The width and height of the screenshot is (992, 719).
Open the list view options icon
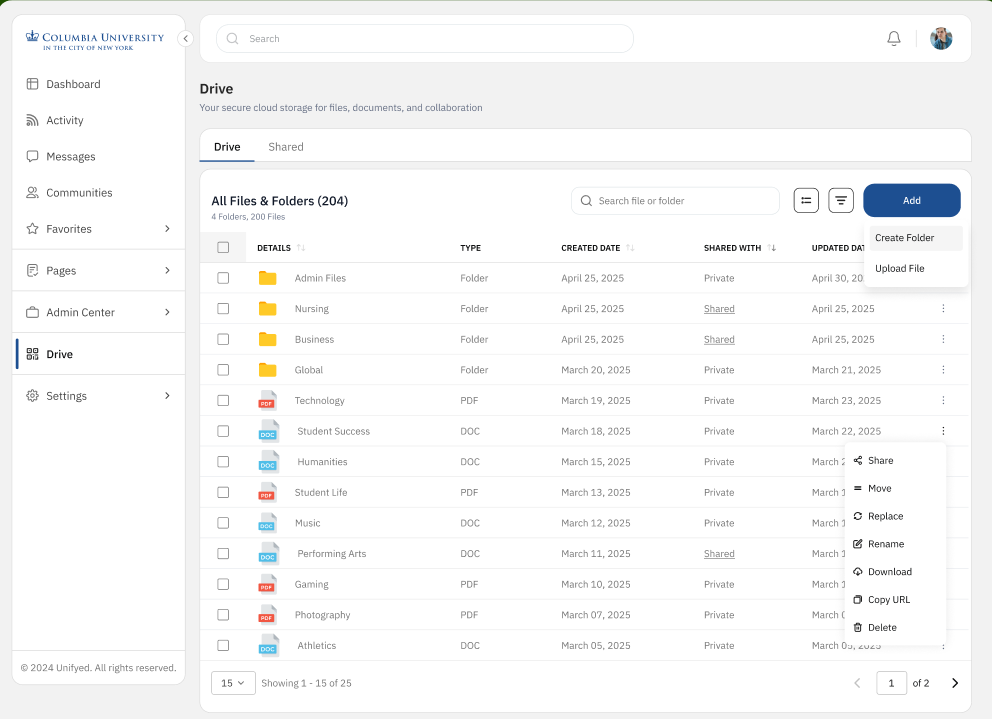(806, 201)
